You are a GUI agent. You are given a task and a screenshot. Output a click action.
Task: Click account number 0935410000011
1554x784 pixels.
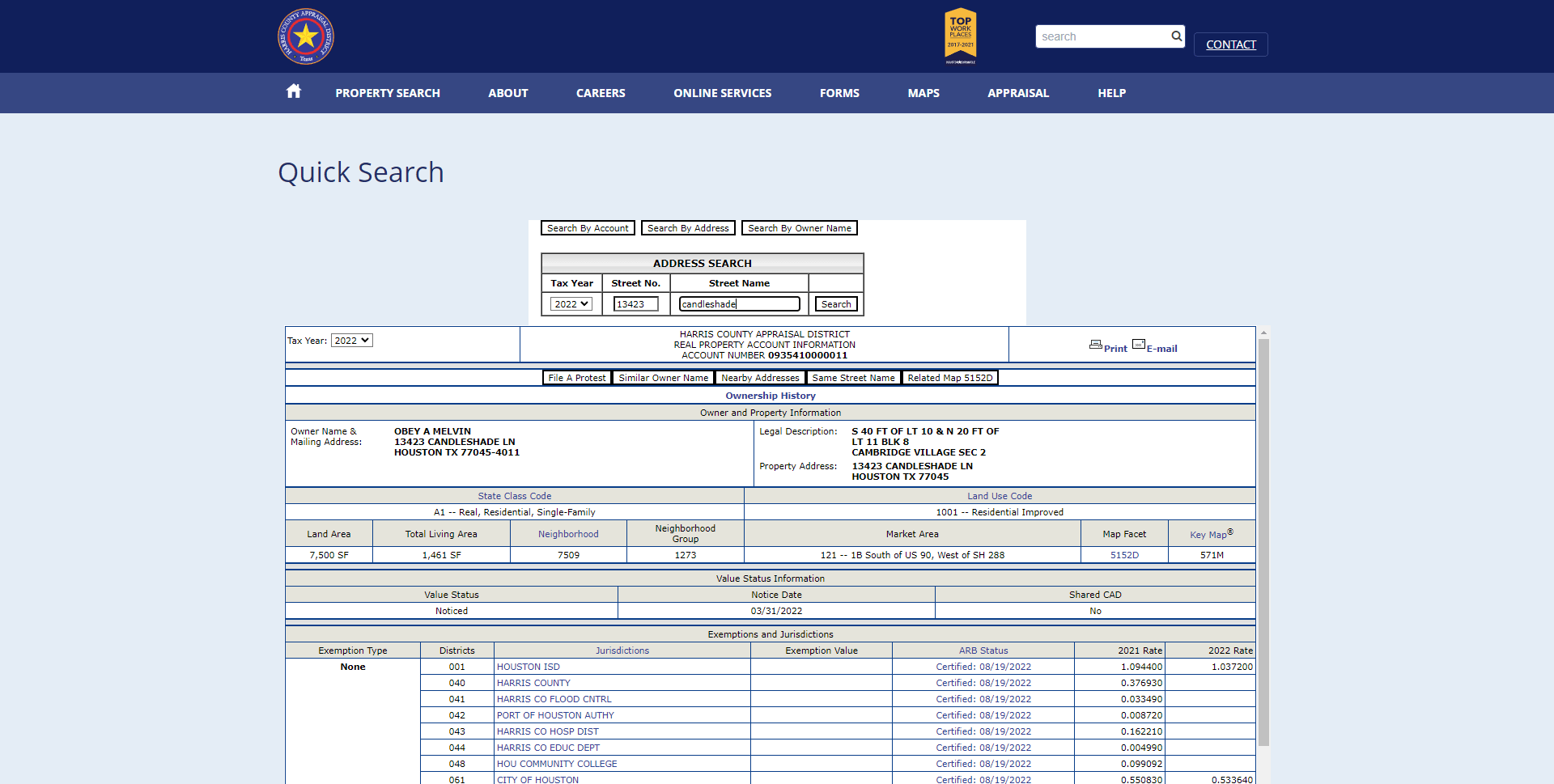point(808,355)
